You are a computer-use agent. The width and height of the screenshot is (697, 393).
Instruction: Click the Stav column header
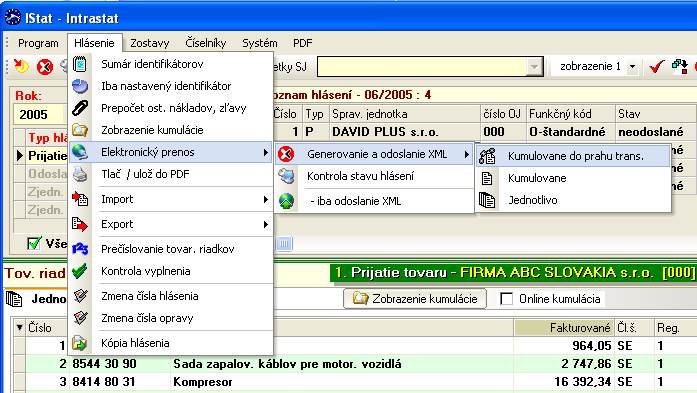tap(656, 114)
